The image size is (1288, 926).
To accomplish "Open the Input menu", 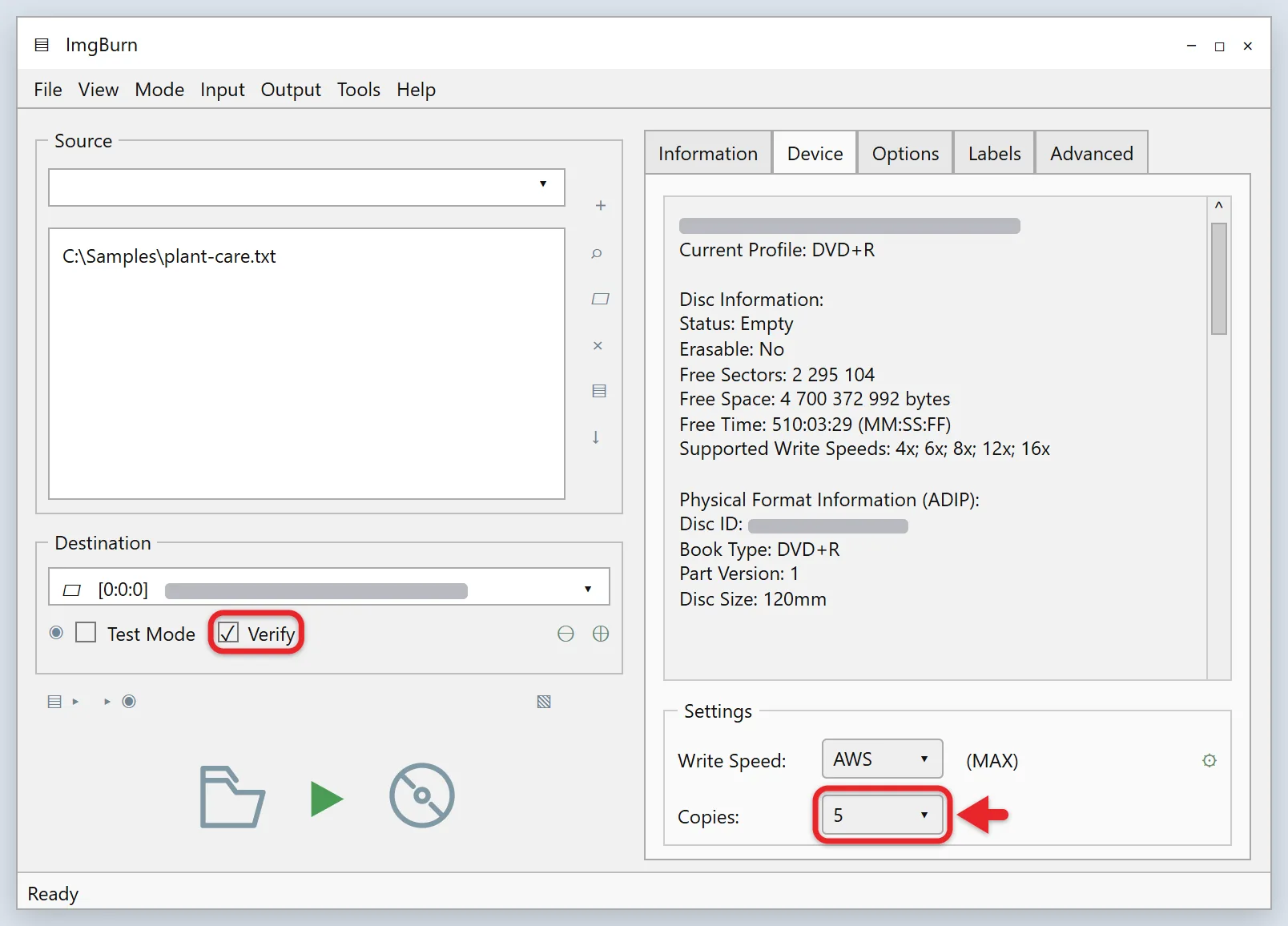I will (223, 90).
